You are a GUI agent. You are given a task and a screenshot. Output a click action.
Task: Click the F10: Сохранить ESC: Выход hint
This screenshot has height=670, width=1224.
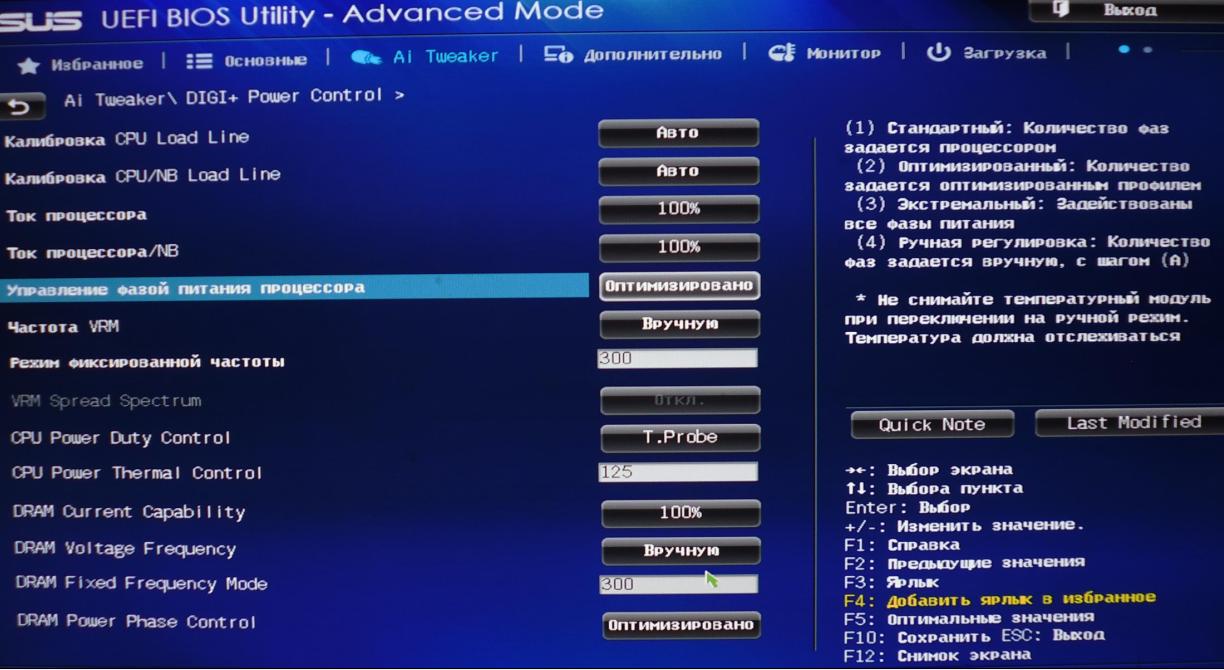(x=974, y=636)
